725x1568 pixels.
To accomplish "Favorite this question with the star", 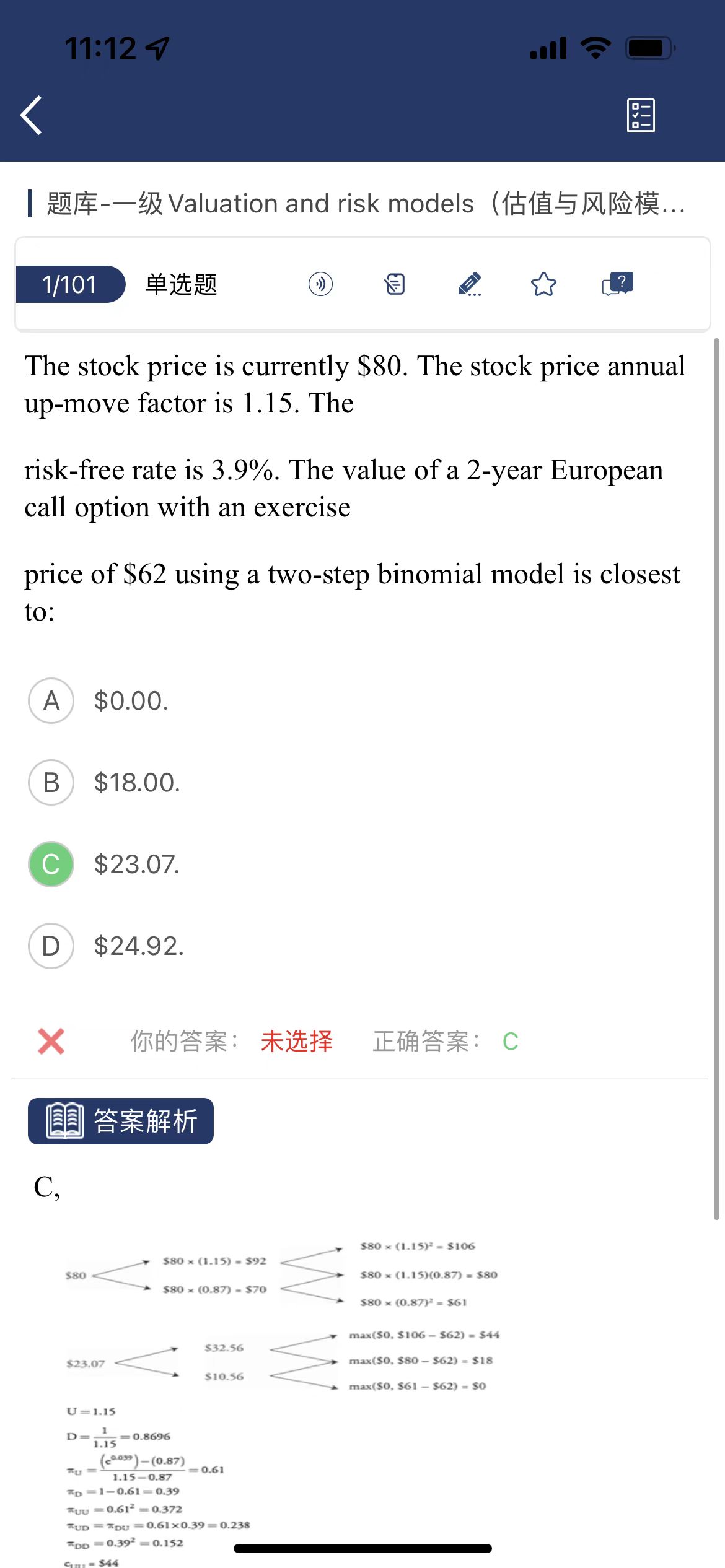I will [543, 284].
